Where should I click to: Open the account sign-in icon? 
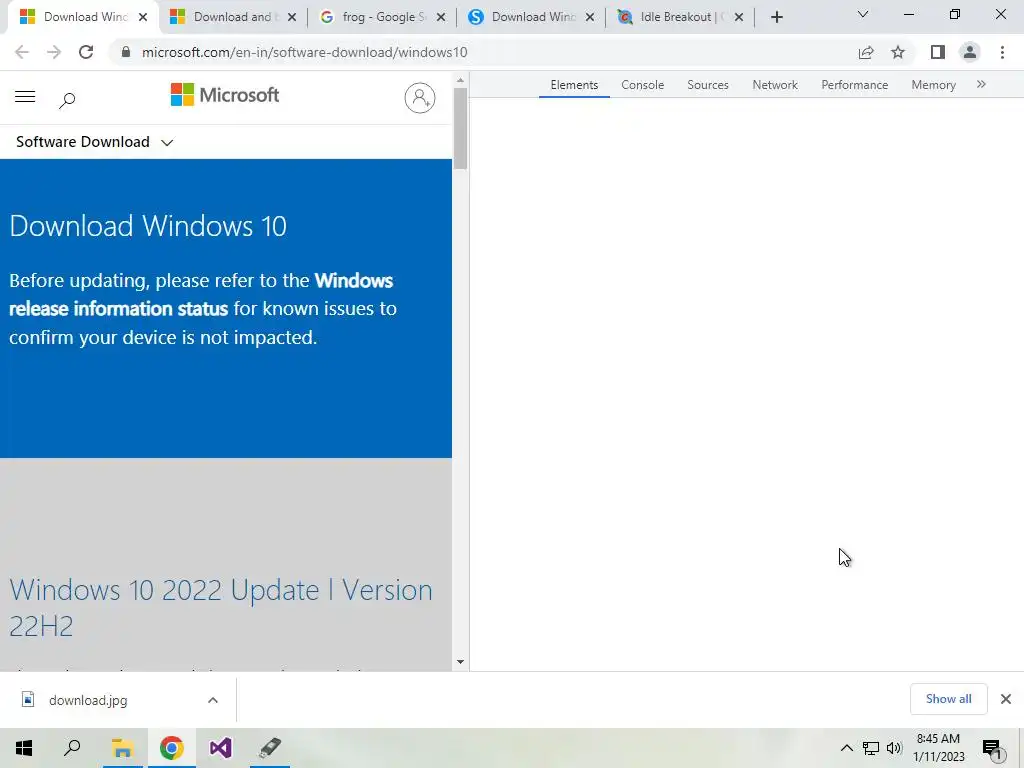(x=420, y=98)
